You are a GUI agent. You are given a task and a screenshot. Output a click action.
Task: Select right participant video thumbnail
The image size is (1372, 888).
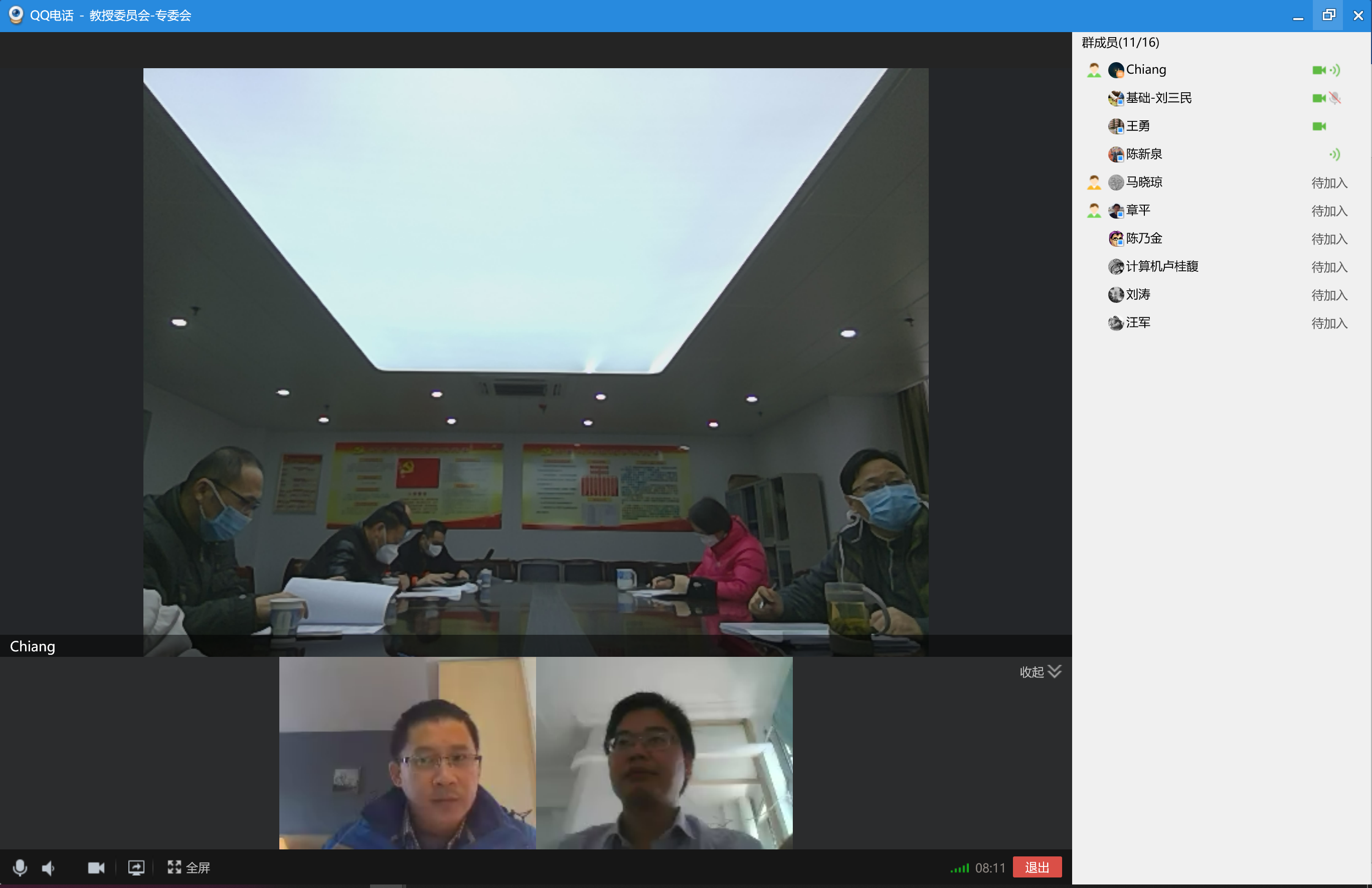tap(664, 753)
